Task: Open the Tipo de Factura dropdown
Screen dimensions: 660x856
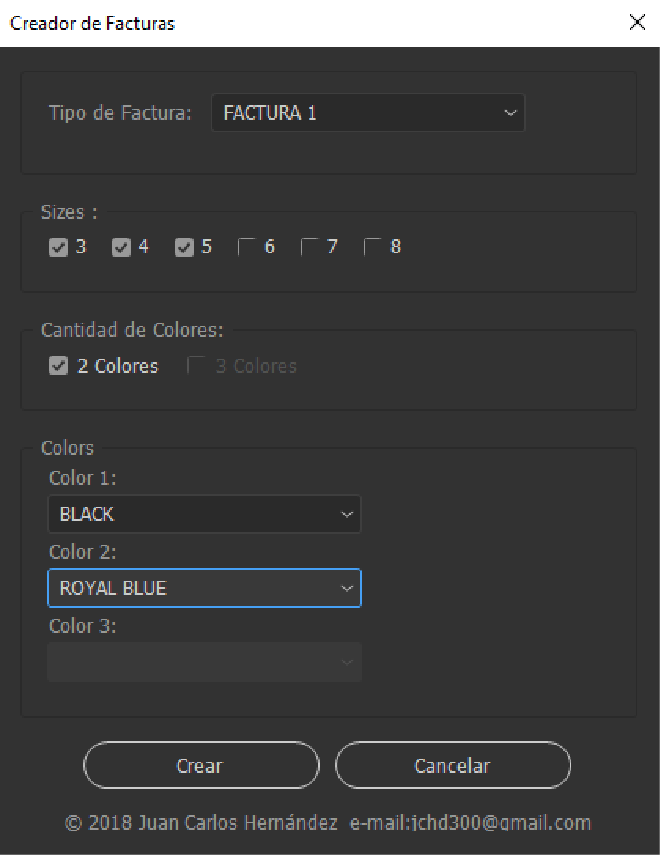Action: [x=367, y=113]
